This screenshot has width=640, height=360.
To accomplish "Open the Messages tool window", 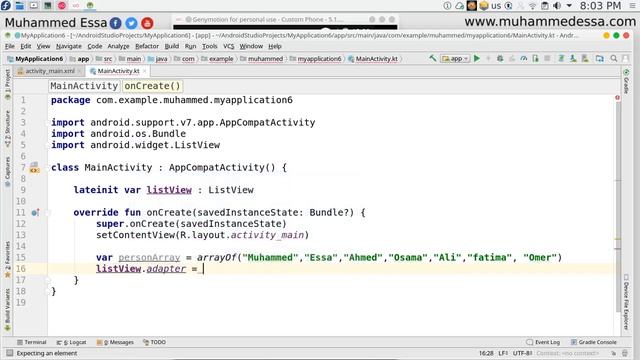I will point(115,342).
